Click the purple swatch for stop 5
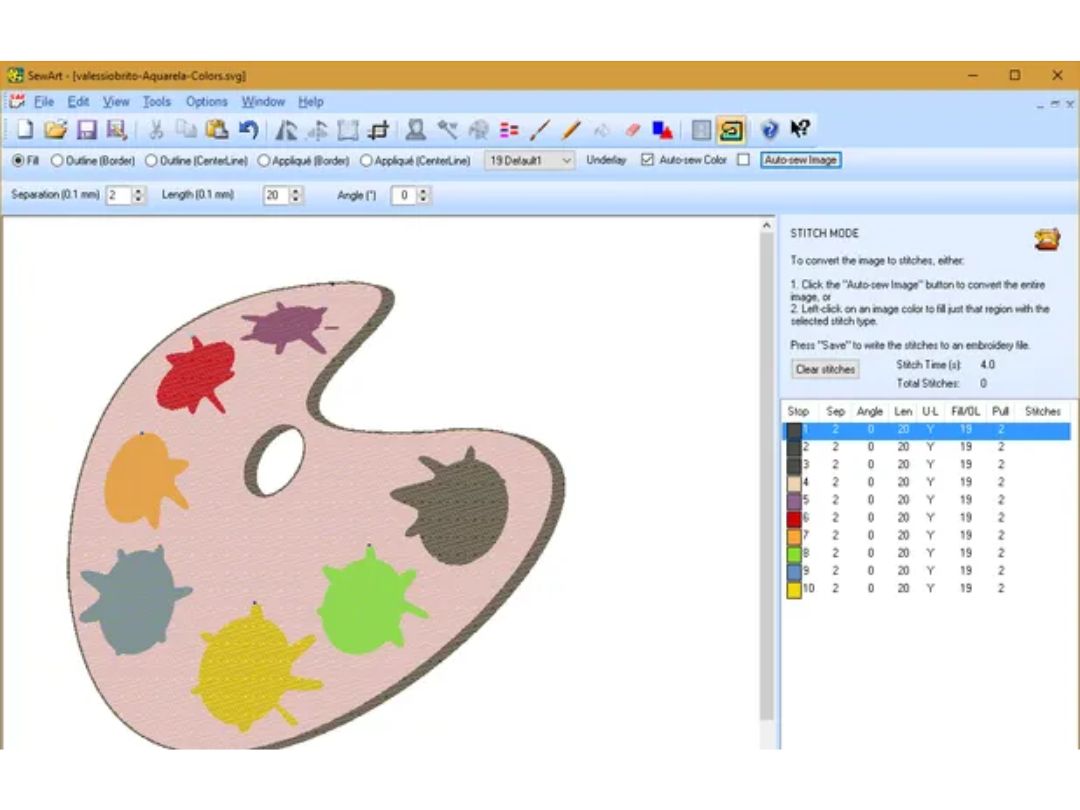Image resolution: width=1080 pixels, height=810 pixels. tap(793, 501)
